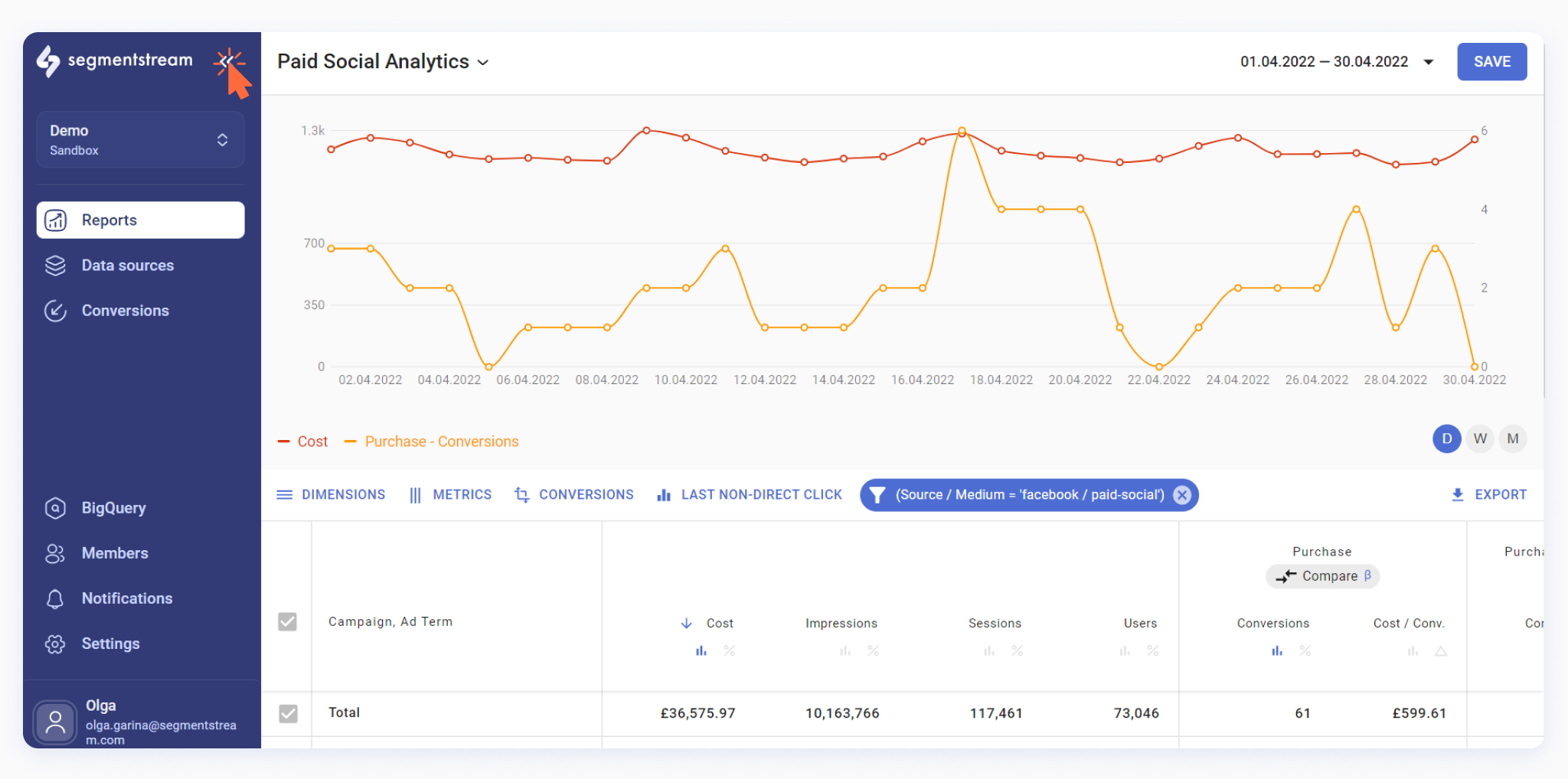Switch chart to monthly view
This screenshot has width=1568, height=779.
point(1513,438)
